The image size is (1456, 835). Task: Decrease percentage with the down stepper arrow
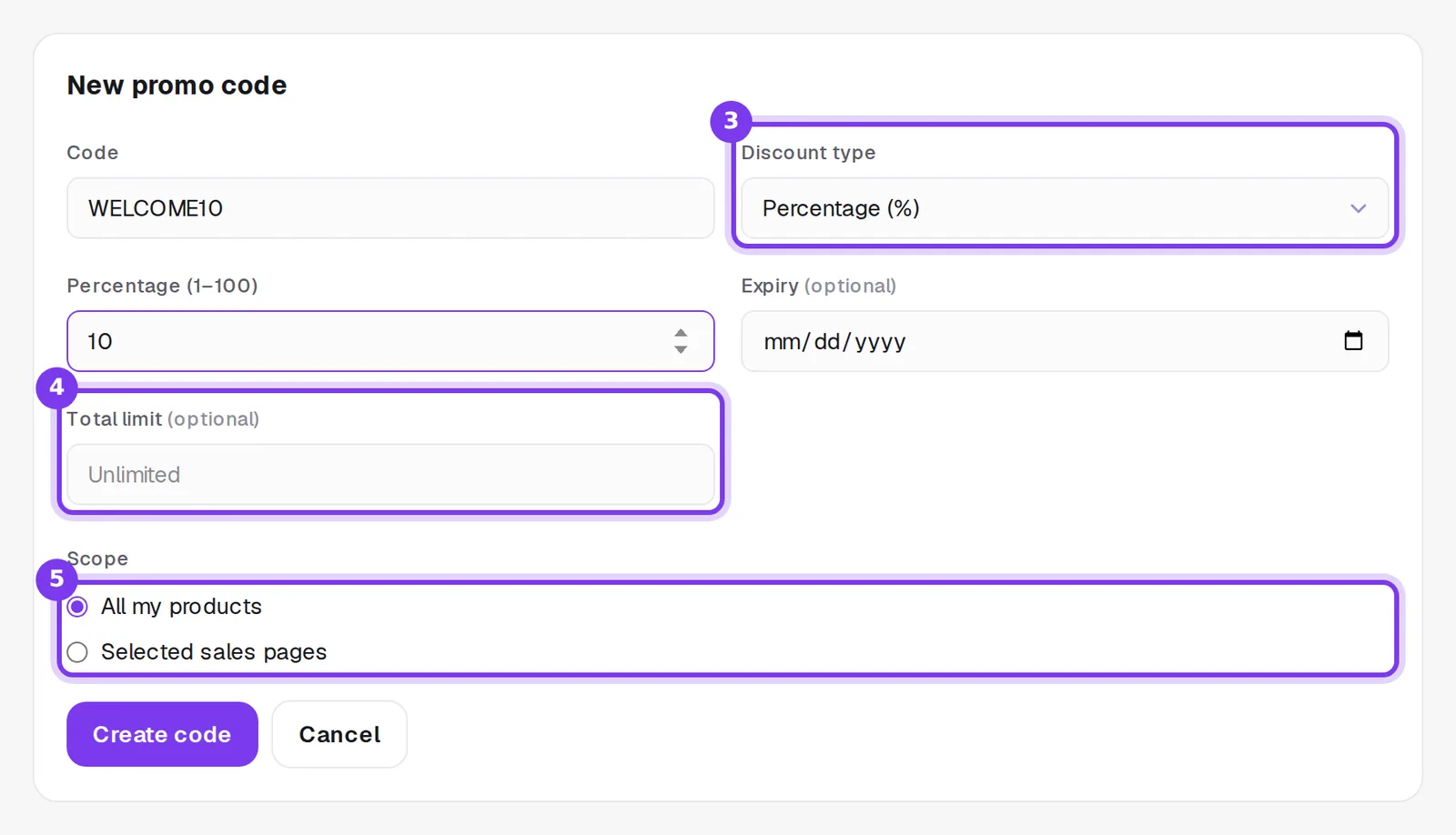click(681, 349)
